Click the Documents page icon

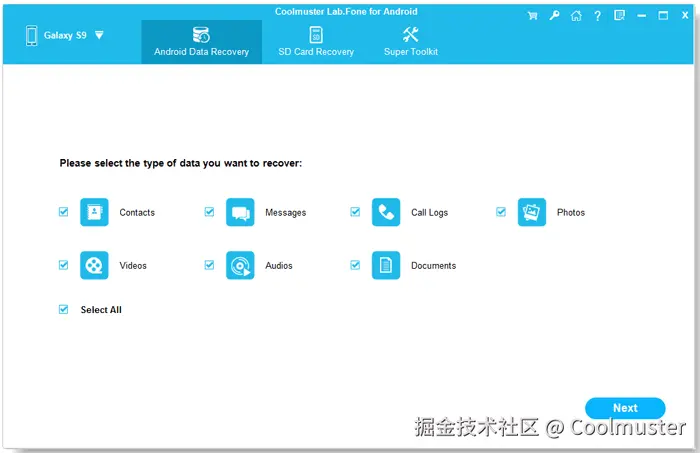click(x=386, y=265)
